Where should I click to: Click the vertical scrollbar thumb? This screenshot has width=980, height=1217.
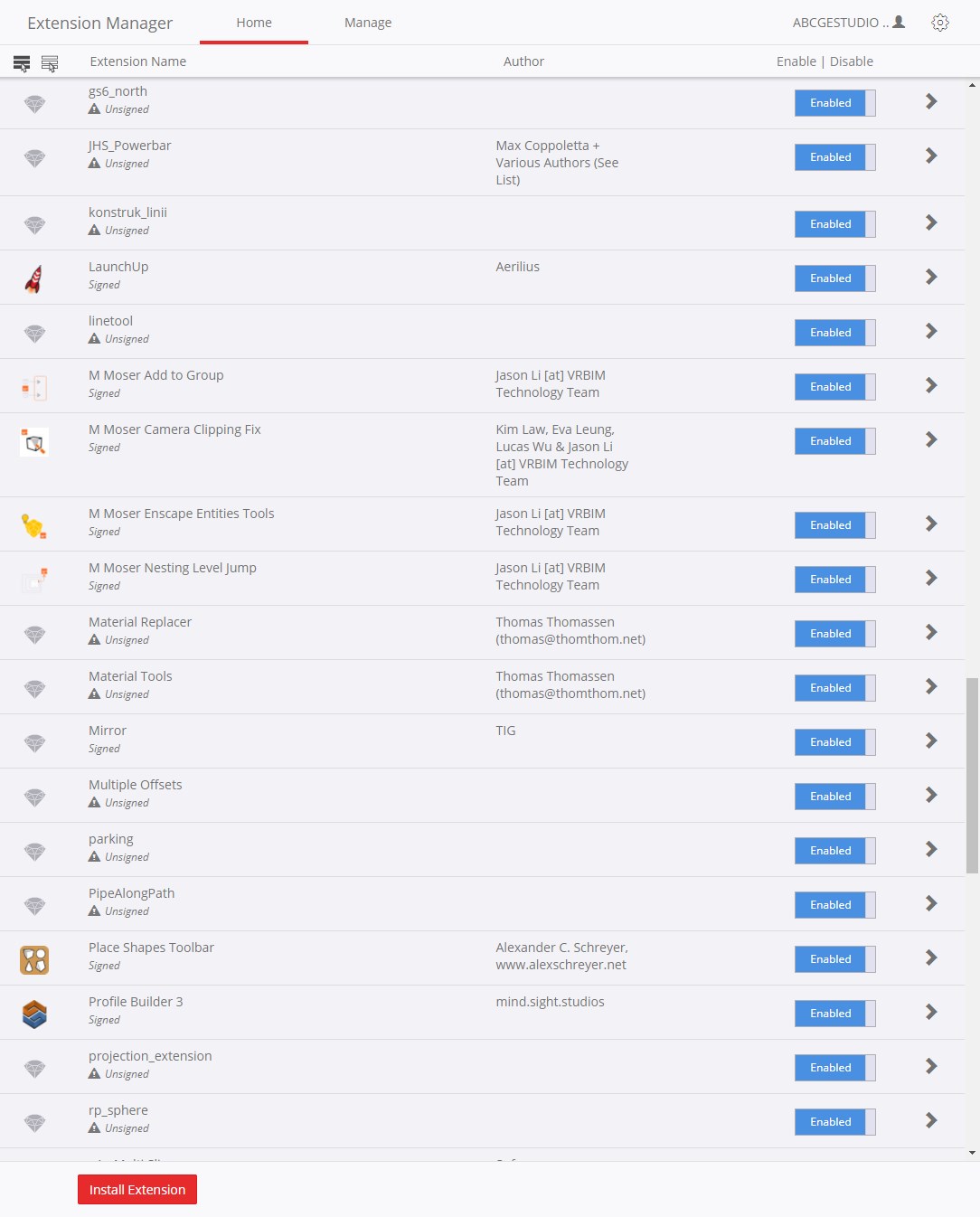(972, 776)
